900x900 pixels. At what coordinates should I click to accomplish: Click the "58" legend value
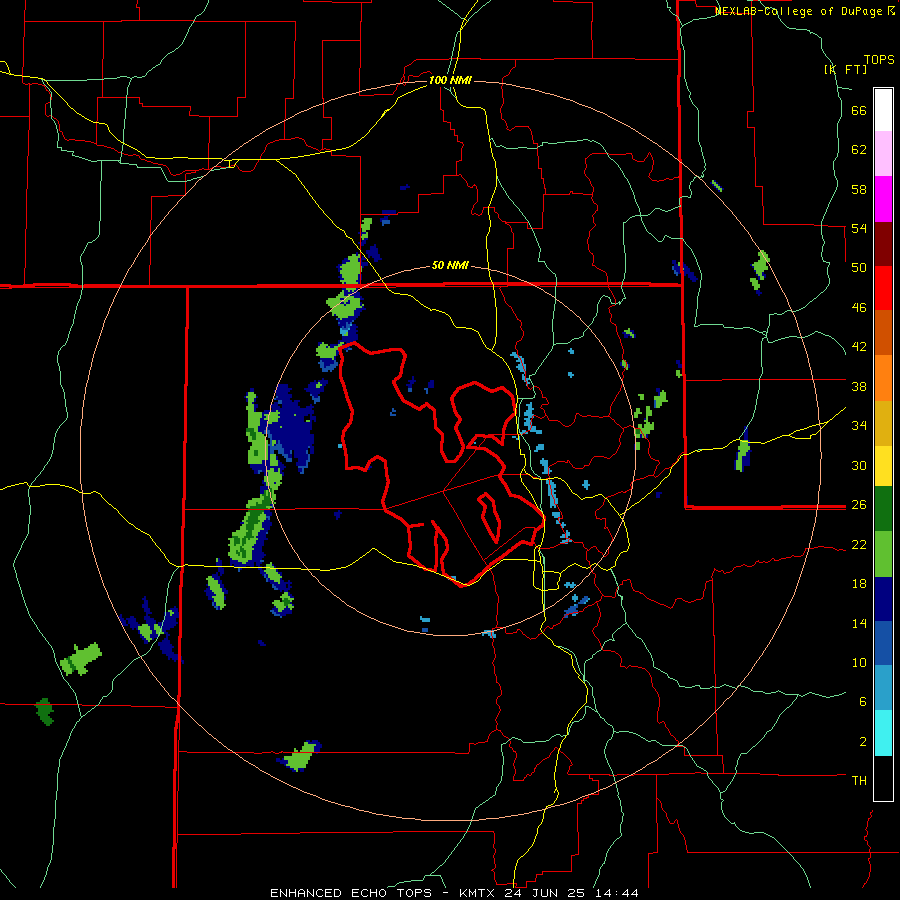859,189
